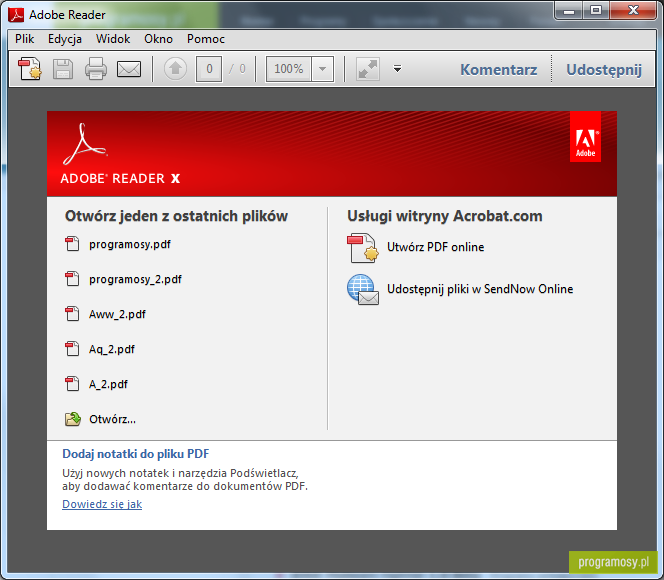Open the Udostępnij panel

click(604, 70)
